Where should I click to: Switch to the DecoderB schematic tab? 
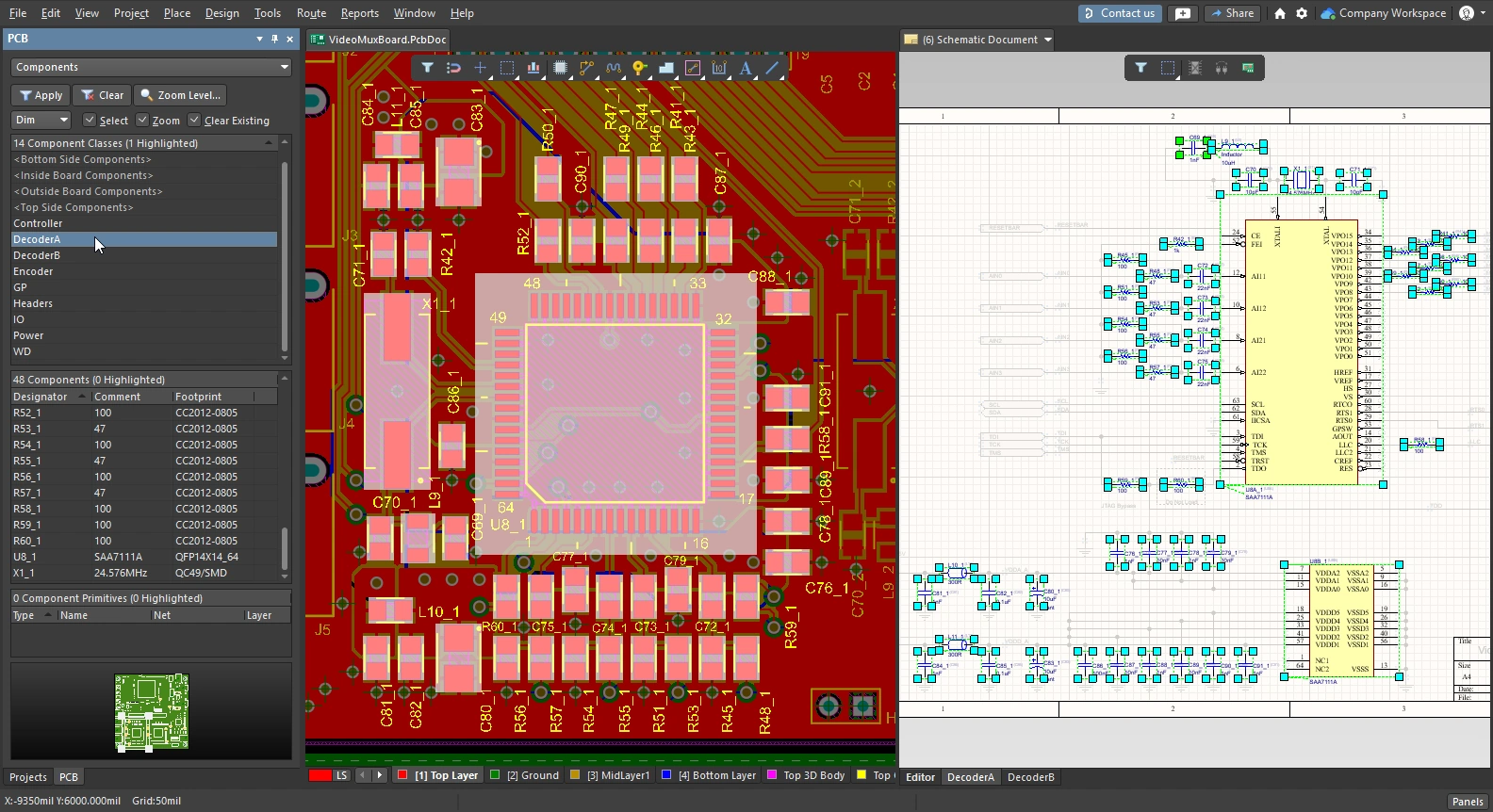point(1030,777)
